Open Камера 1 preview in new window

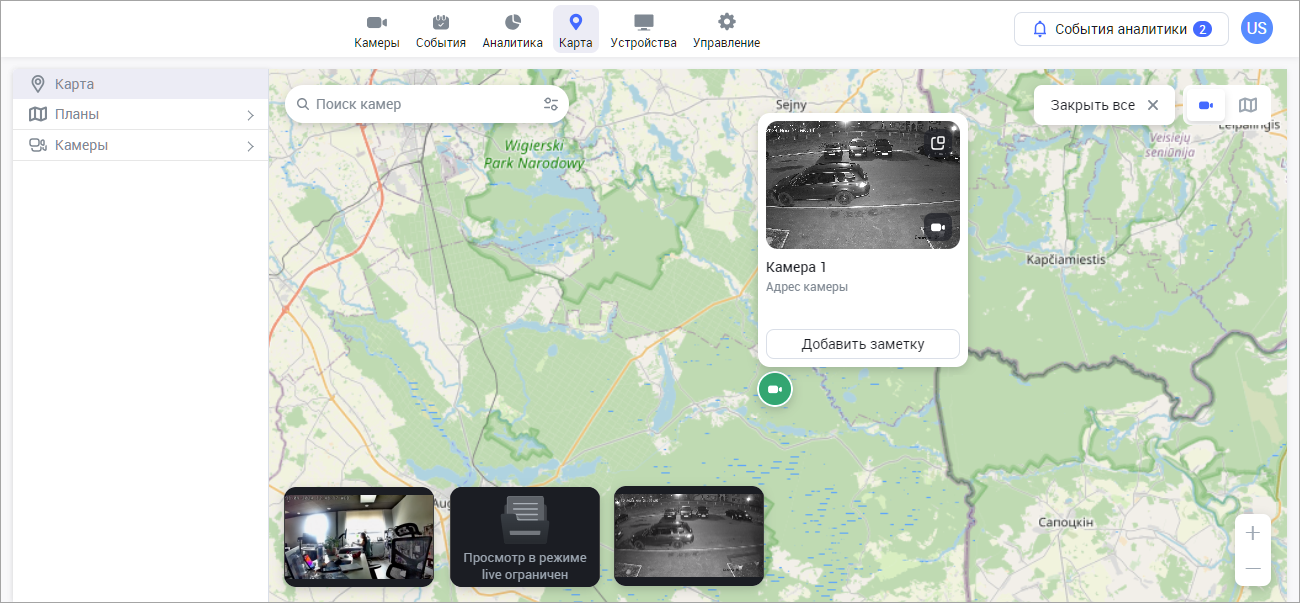point(937,143)
